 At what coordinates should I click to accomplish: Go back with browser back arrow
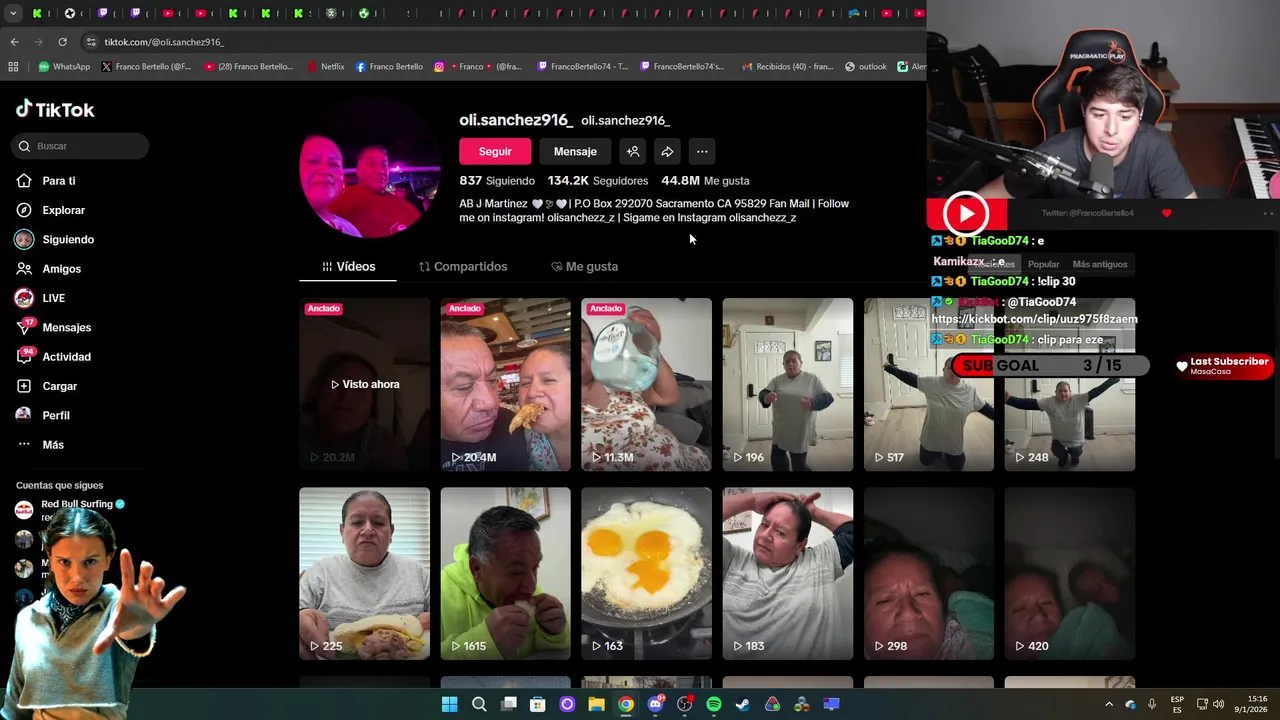click(x=14, y=42)
